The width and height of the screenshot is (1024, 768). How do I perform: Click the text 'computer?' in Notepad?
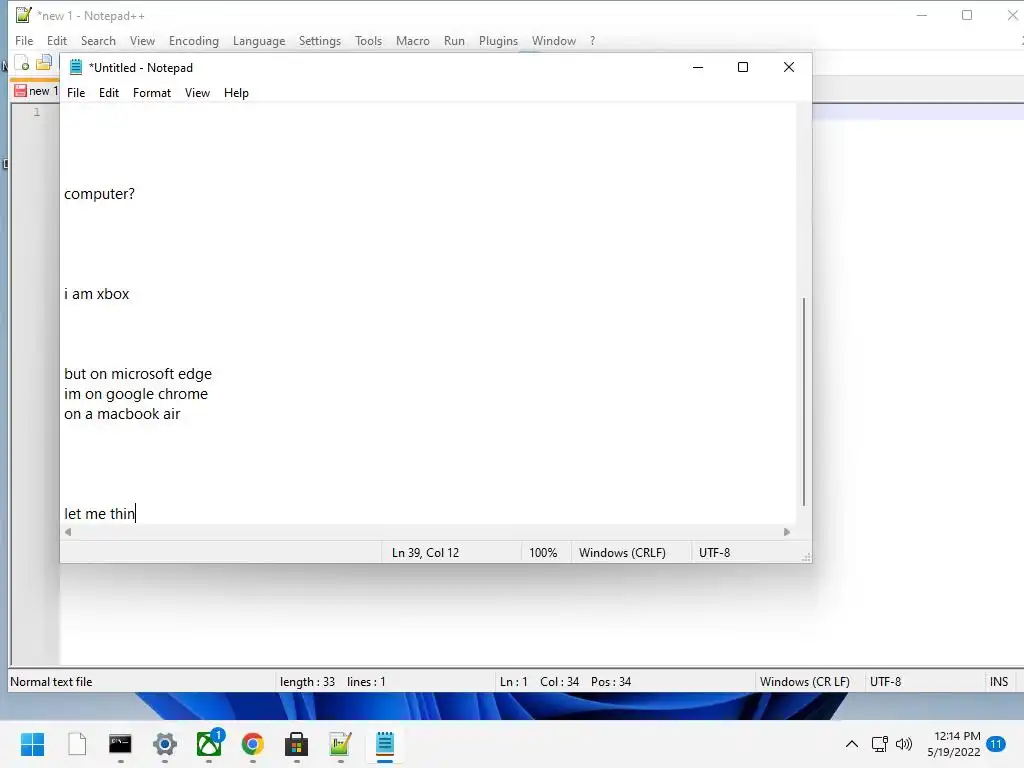(x=99, y=194)
